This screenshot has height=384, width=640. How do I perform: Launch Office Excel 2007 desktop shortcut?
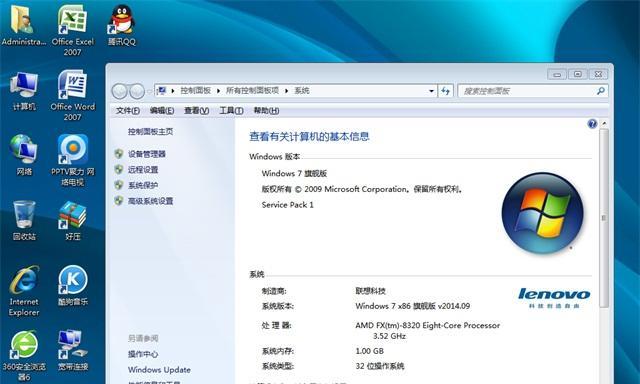[73, 31]
